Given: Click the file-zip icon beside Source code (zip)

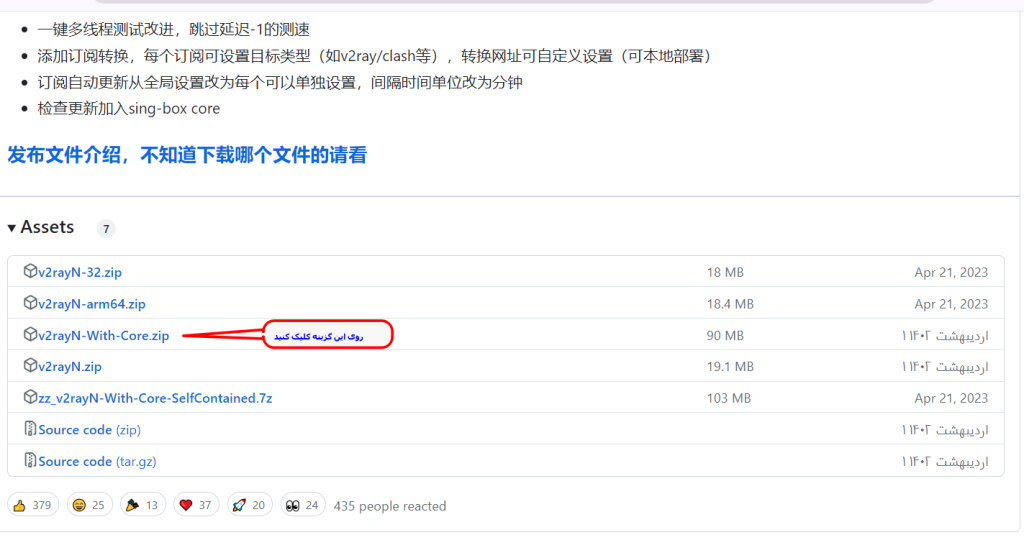Looking at the screenshot, I should 30,429.
